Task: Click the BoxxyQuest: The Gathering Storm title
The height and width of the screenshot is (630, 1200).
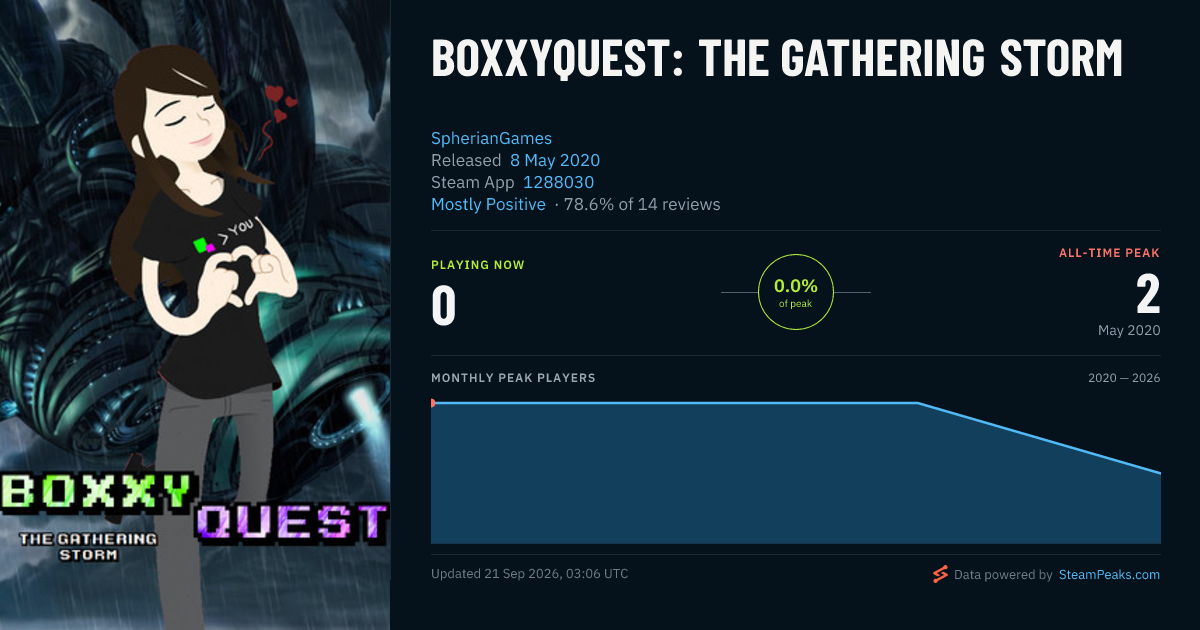Action: (777, 59)
